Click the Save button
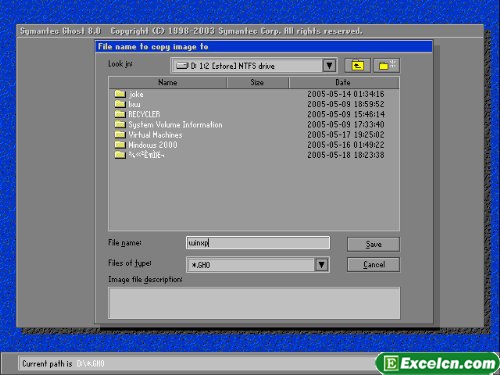Image resolution: width=500 pixels, height=375 pixels. pos(373,244)
